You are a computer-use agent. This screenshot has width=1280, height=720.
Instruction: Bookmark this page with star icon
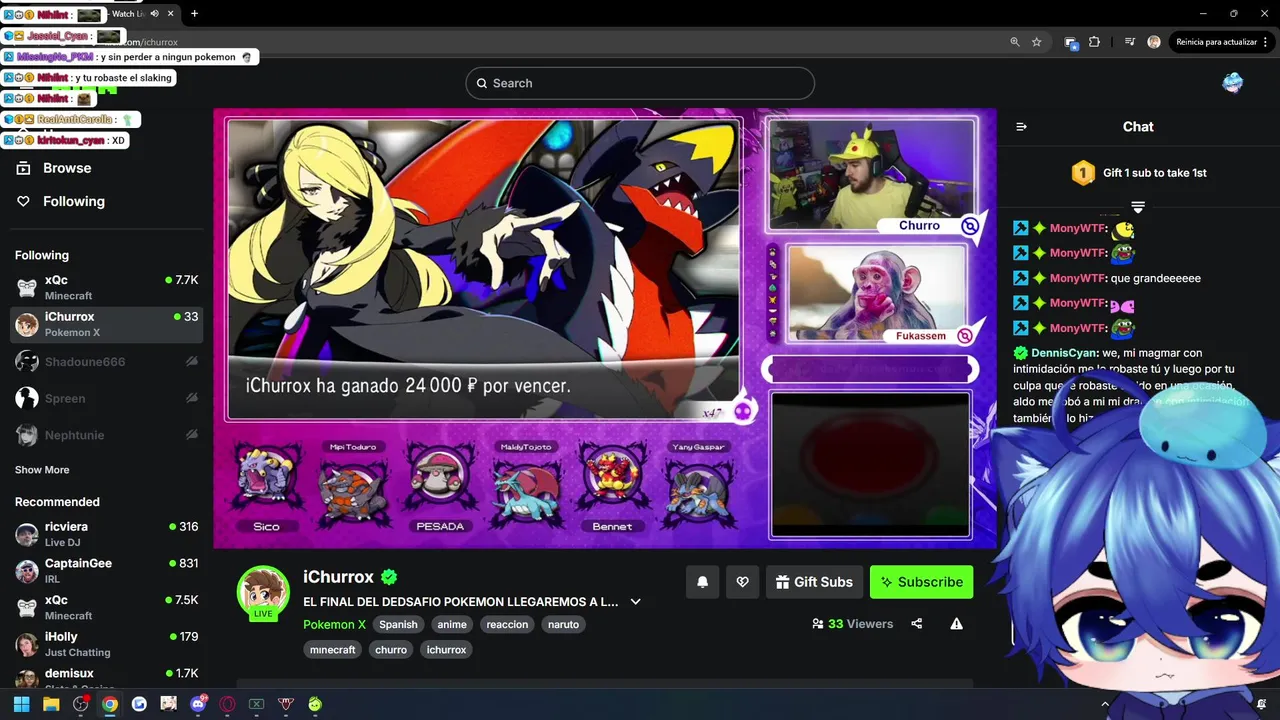click(x=1037, y=42)
